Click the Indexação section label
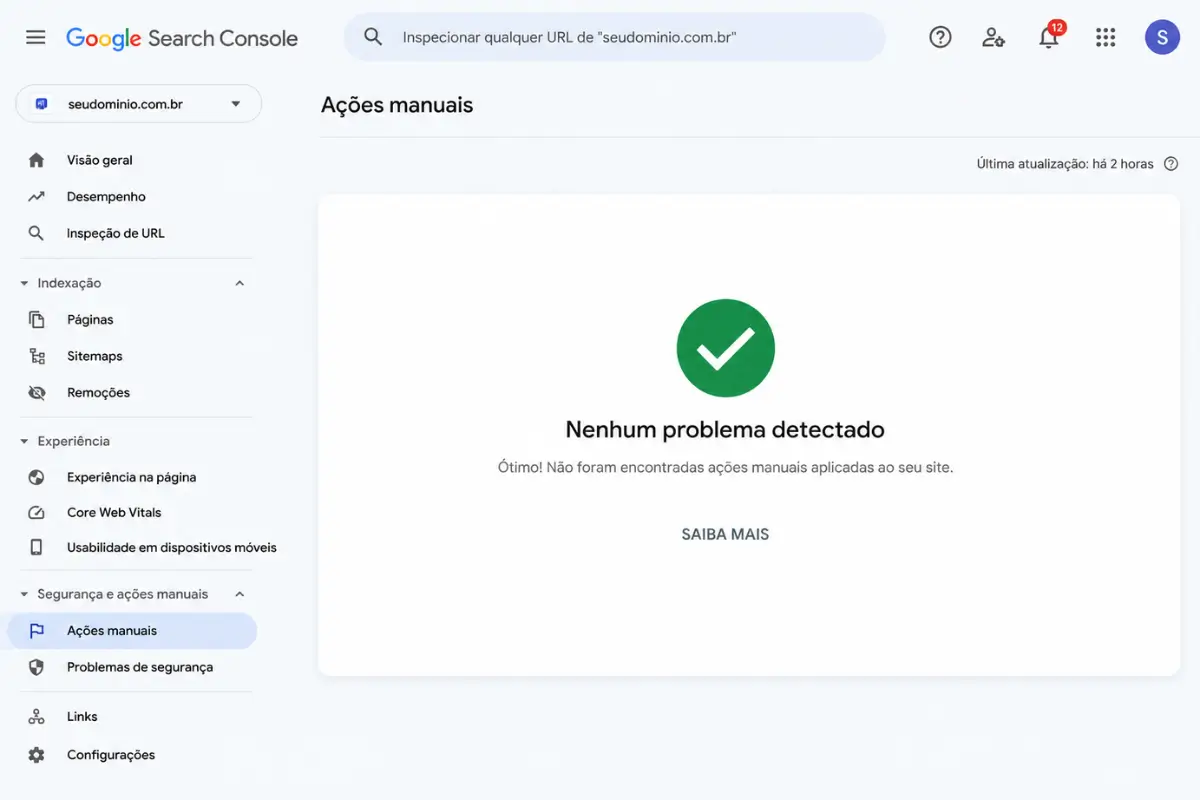Viewport: 1200px width, 800px height. point(69,283)
